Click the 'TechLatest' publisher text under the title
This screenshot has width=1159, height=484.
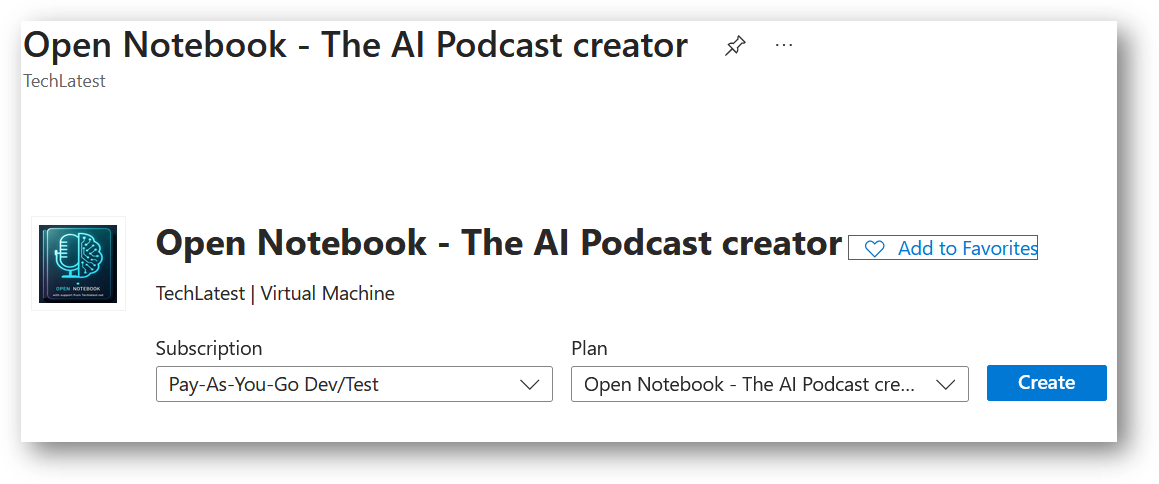[x=64, y=81]
